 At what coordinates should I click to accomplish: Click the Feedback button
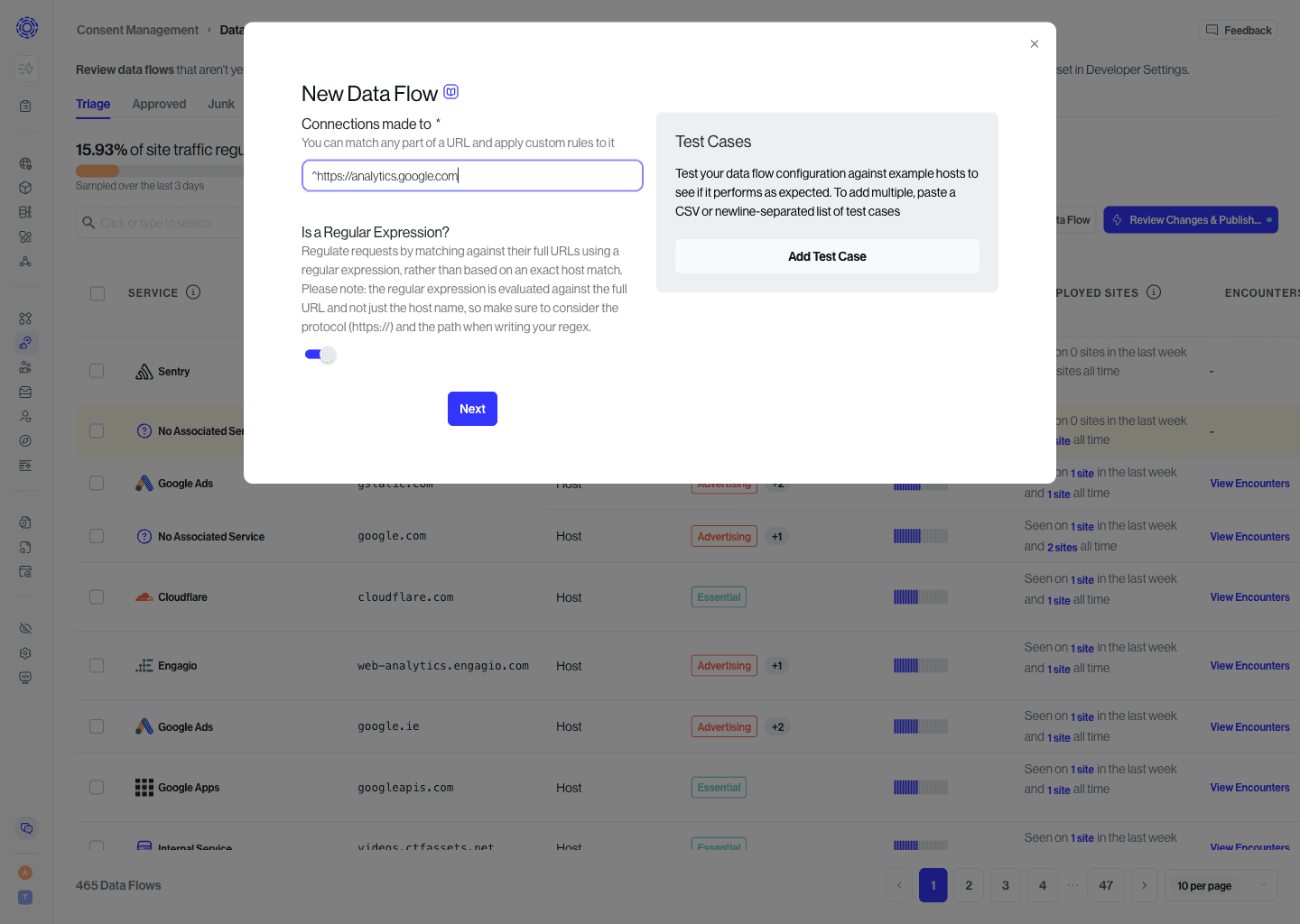(1239, 30)
